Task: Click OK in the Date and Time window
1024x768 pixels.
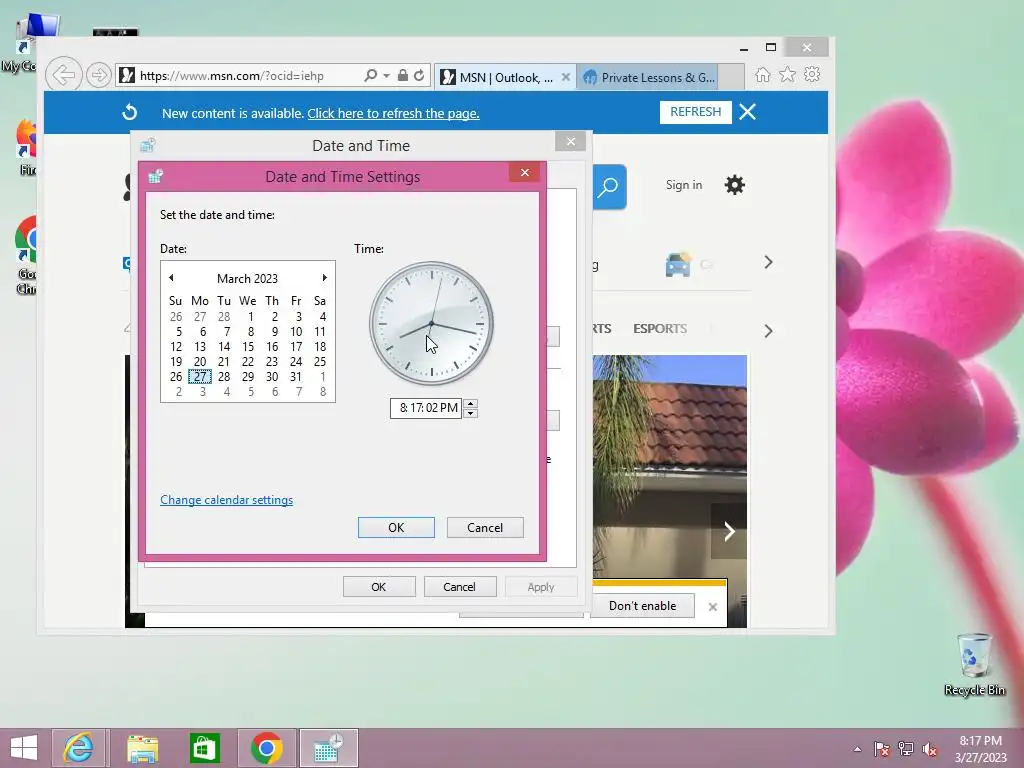Action: coord(379,587)
